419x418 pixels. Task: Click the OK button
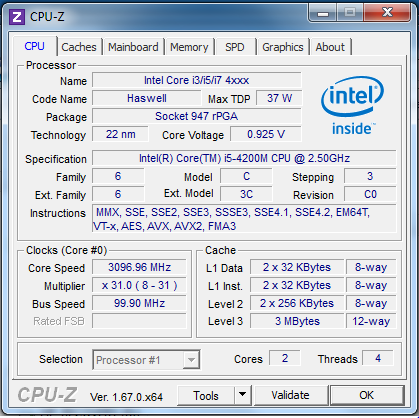(x=366, y=395)
